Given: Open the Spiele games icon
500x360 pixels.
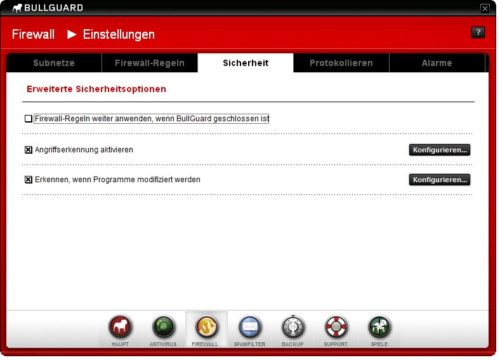Looking at the screenshot, I should pos(379,327).
